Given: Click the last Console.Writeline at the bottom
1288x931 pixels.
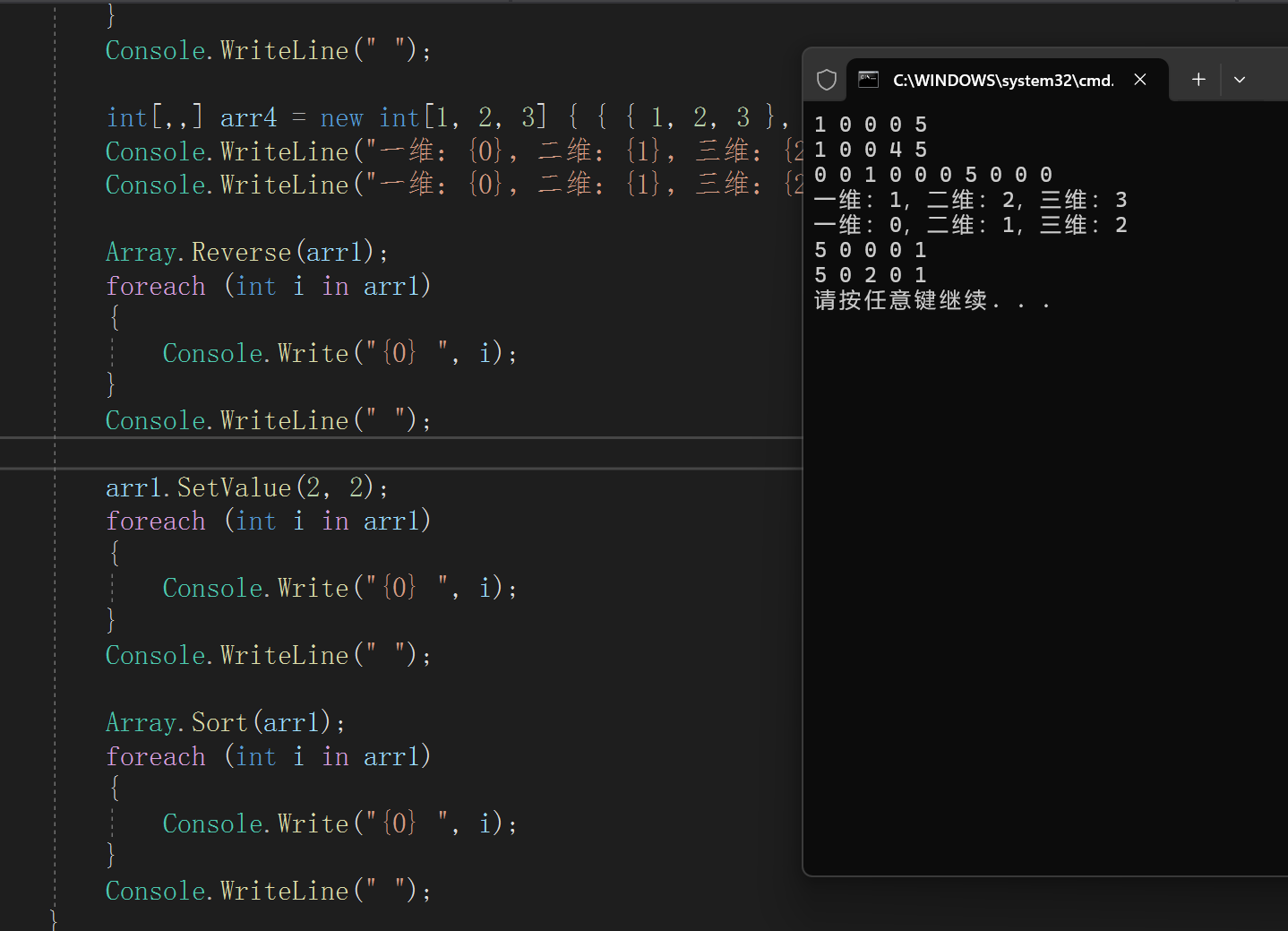Looking at the screenshot, I should click(269, 891).
